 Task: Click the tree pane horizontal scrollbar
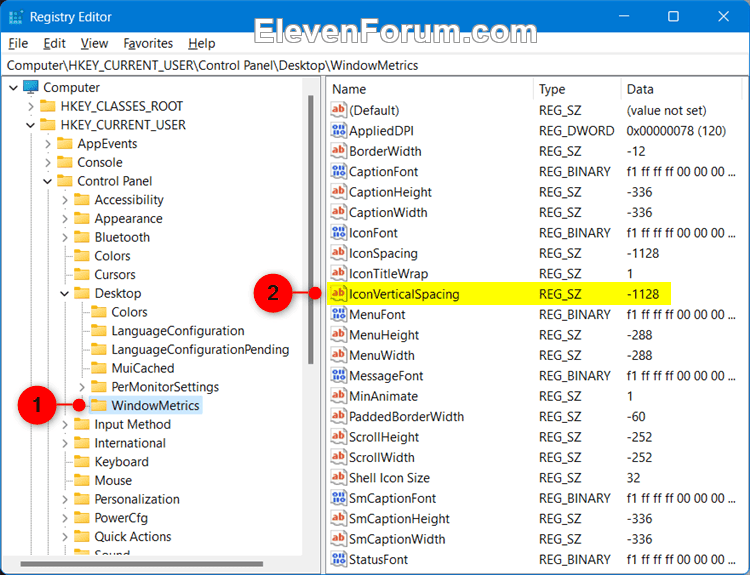tap(142, 564)
